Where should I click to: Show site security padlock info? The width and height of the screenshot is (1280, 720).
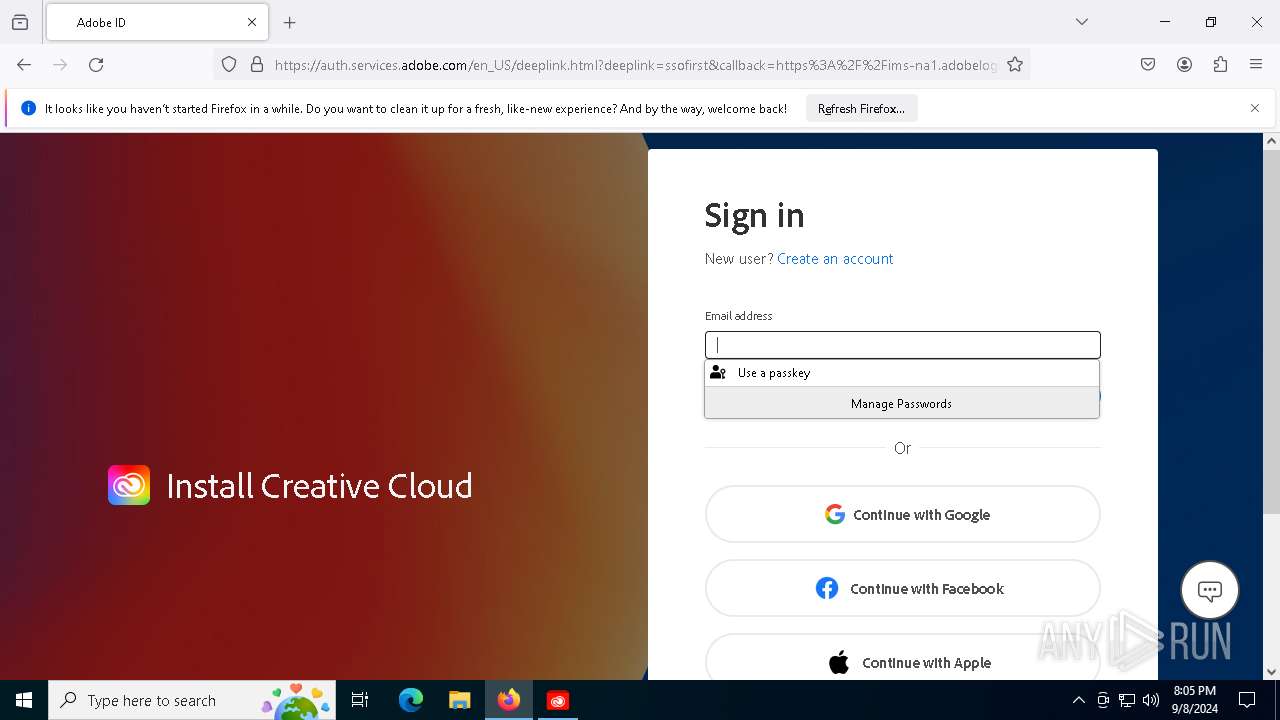[257, 65]
